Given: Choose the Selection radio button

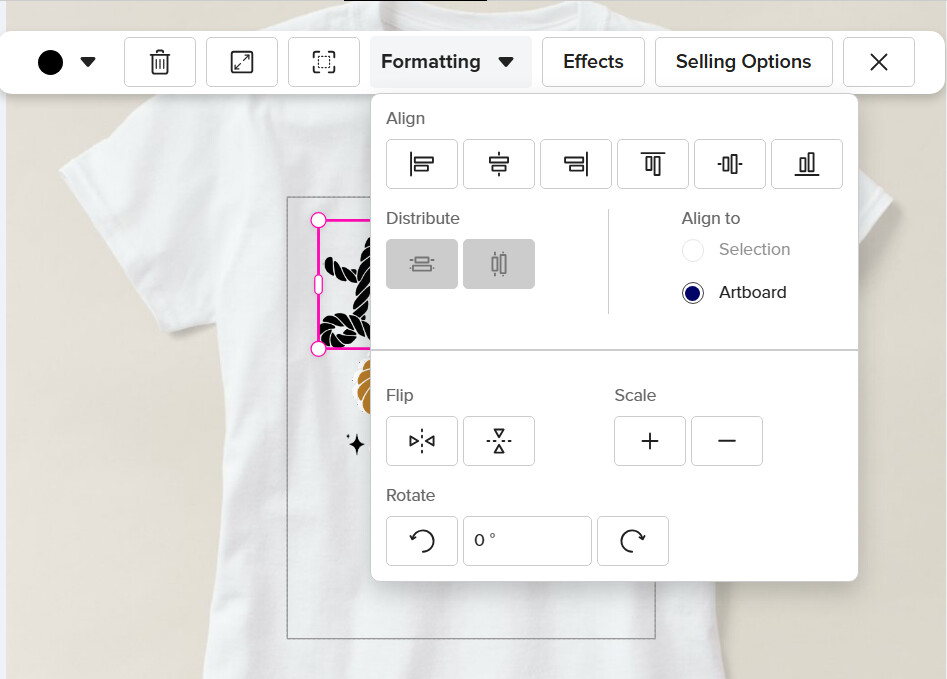Looking at the screenshot, I should coord(693,250).
